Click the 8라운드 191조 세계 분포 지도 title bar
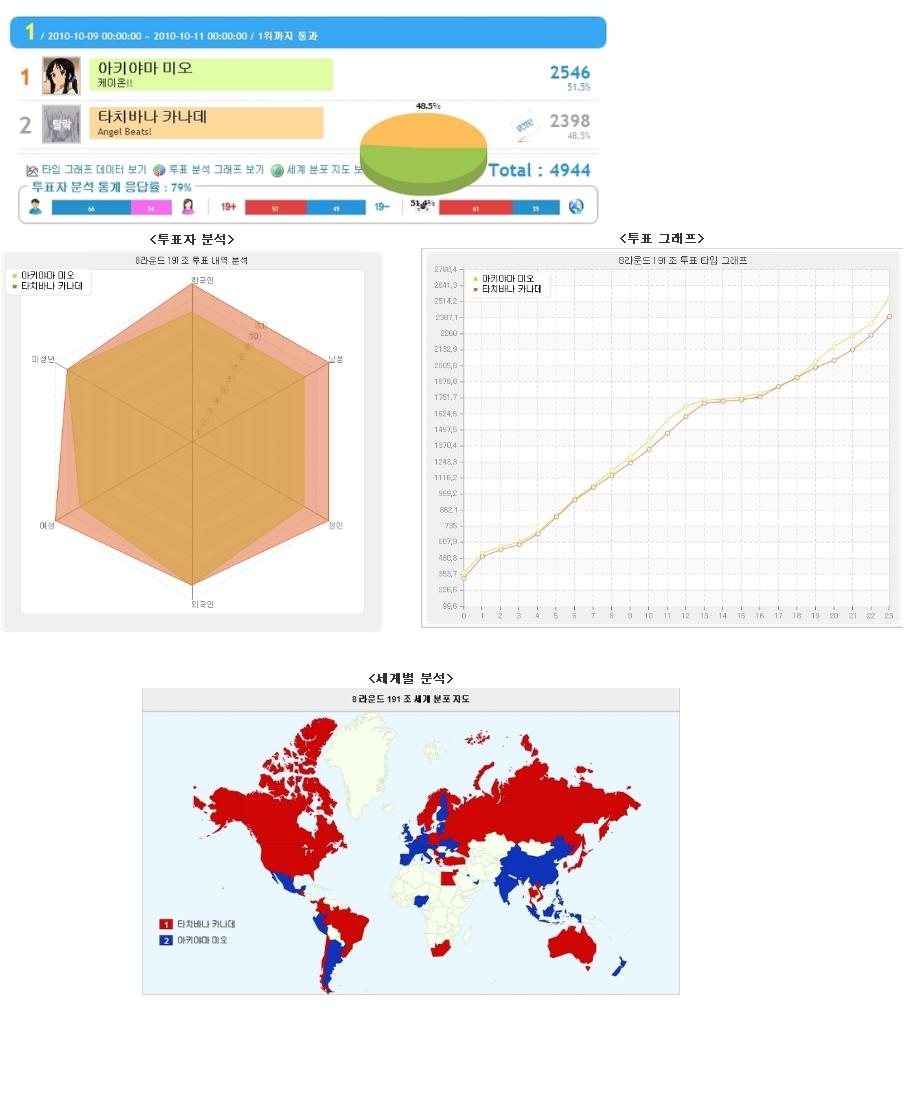Viewport: 910px width, 1099px height. pos(411,699)
